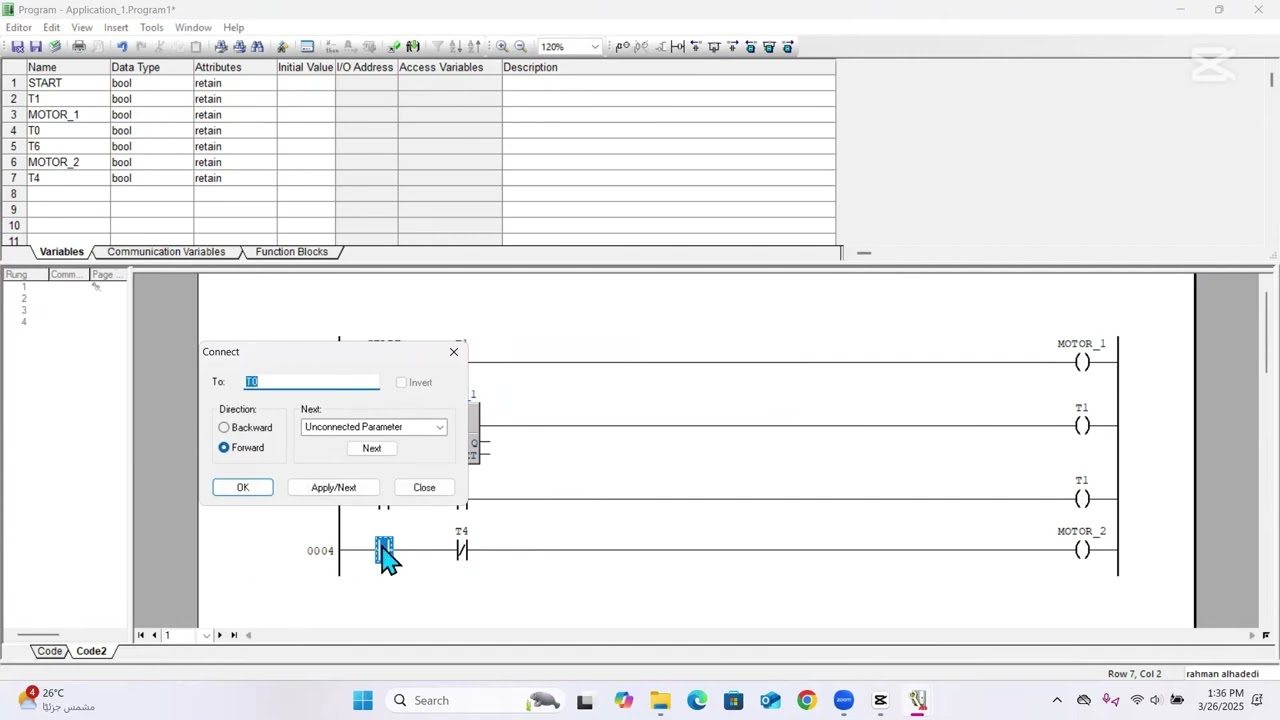Click the sort descending Z-A icon
This screenshot has width=1280, height=720.
[x=474, y=47]
